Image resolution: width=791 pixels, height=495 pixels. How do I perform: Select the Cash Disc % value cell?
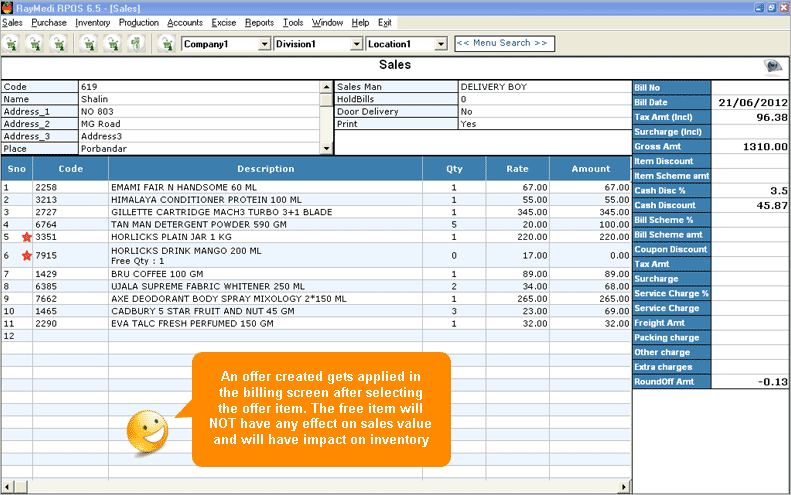pos(750,190)
